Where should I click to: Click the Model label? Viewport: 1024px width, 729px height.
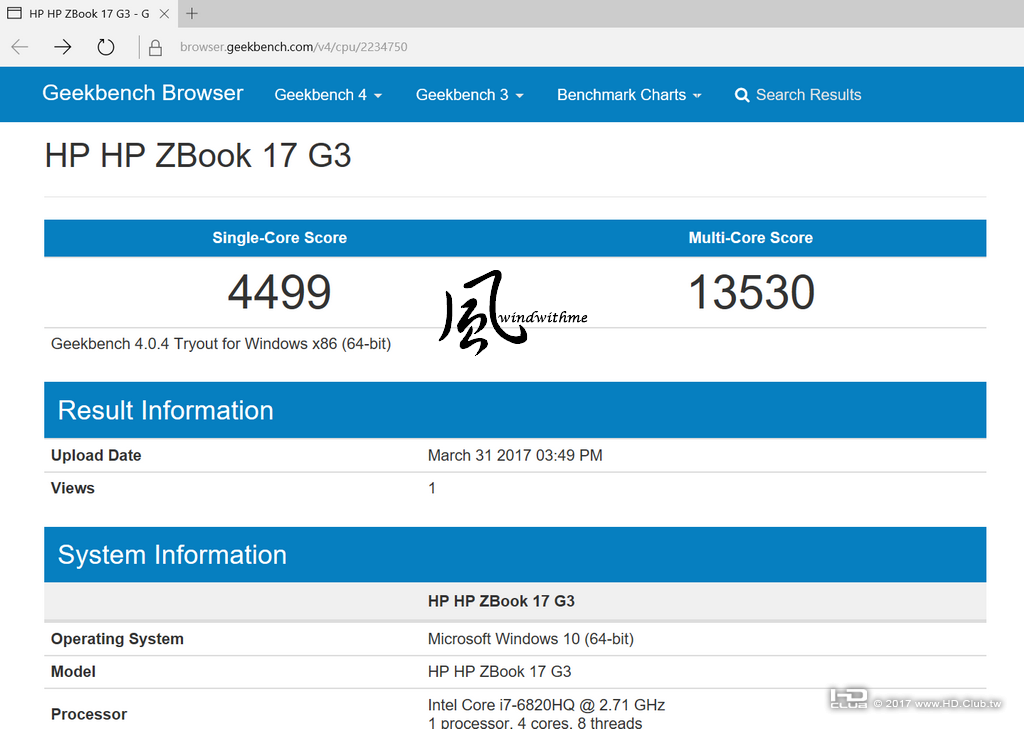click(x=73, y=672)
